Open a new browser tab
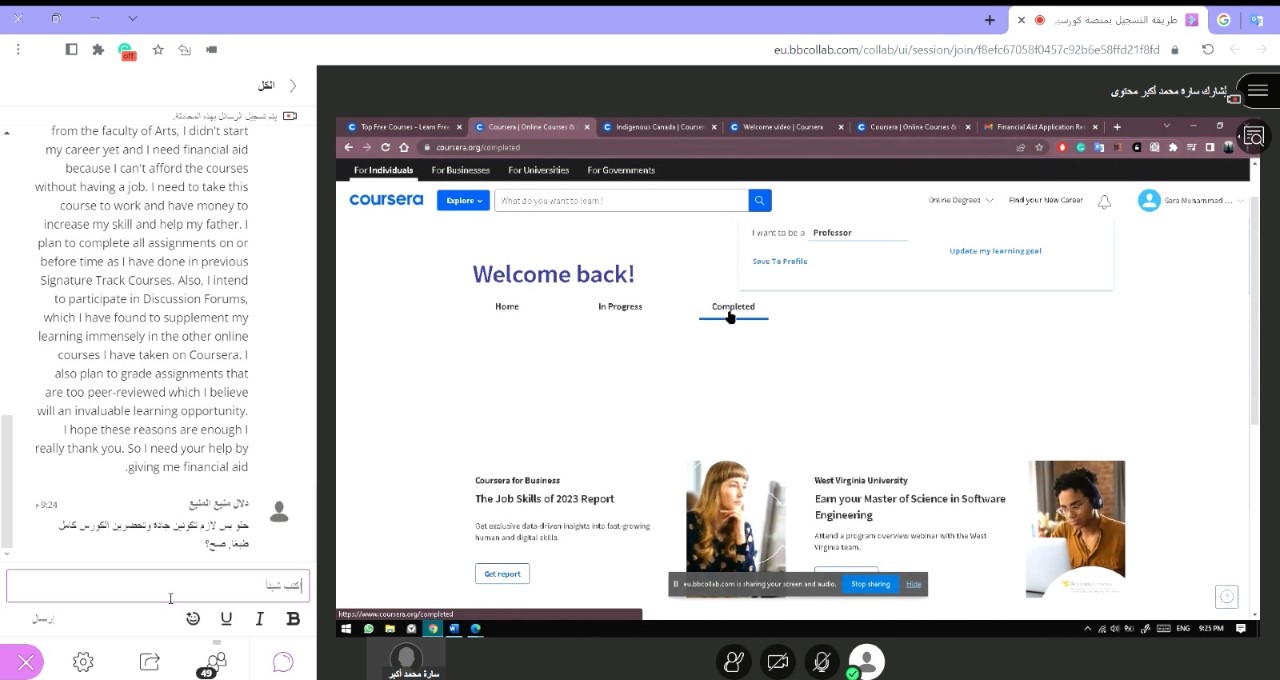The width and height of the screenshot is (1280, 680). click(989, 19)
